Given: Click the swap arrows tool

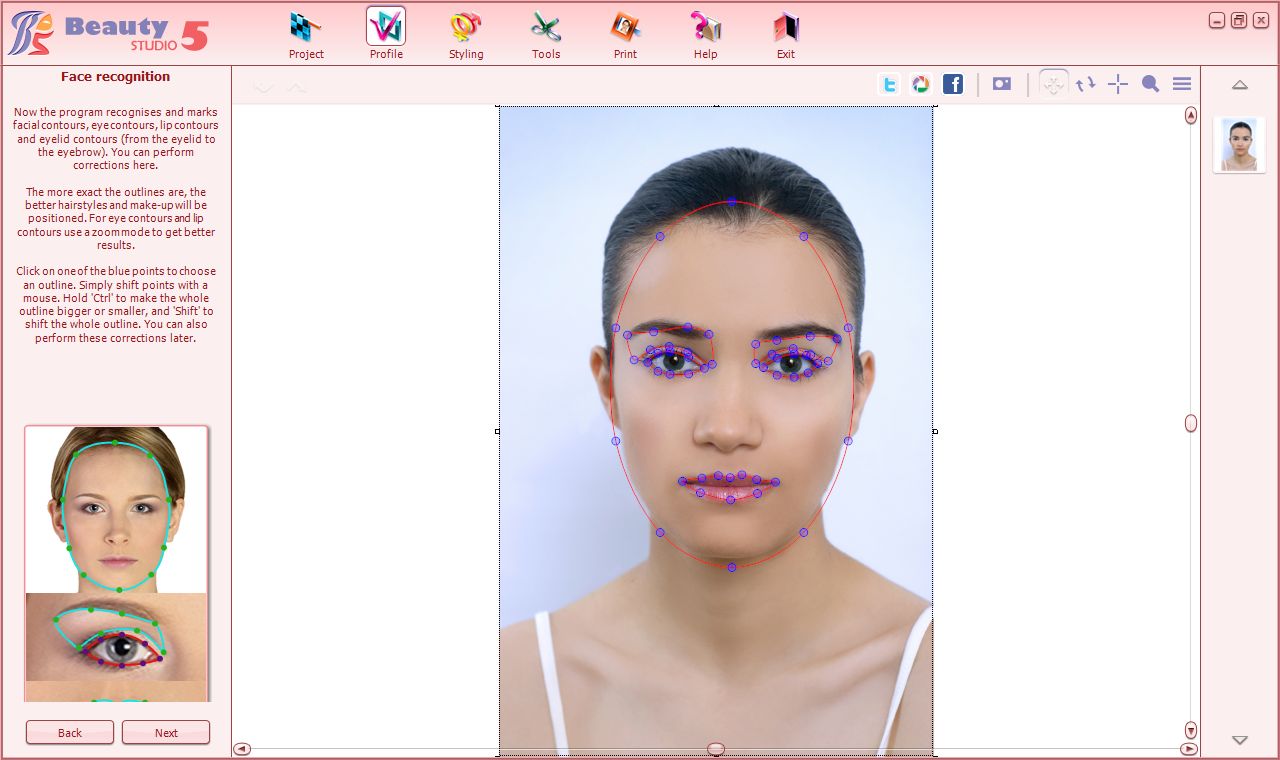Looking at the screenshot, I should pos(1086,84).
